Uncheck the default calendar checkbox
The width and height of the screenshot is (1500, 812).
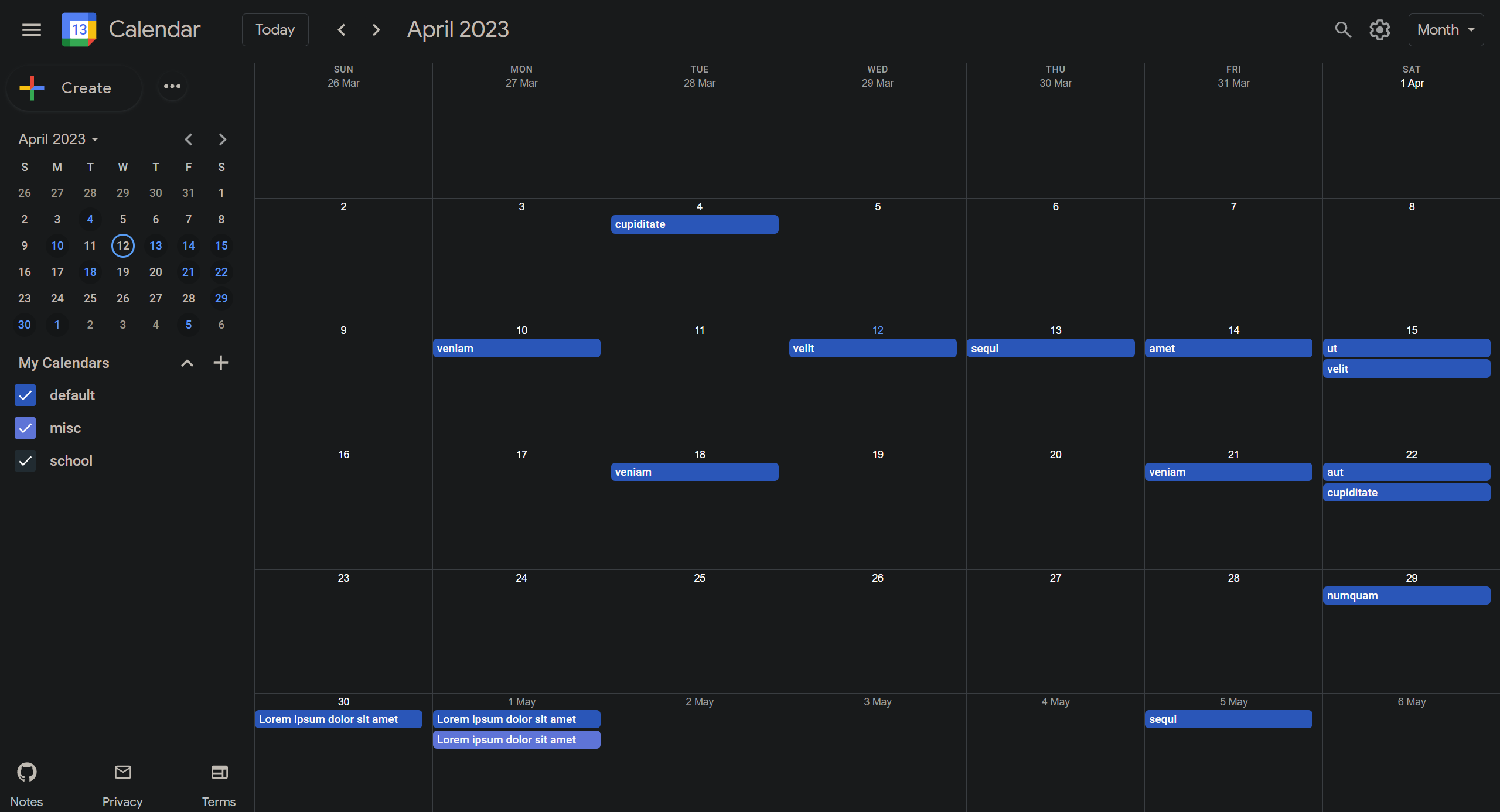25,395
